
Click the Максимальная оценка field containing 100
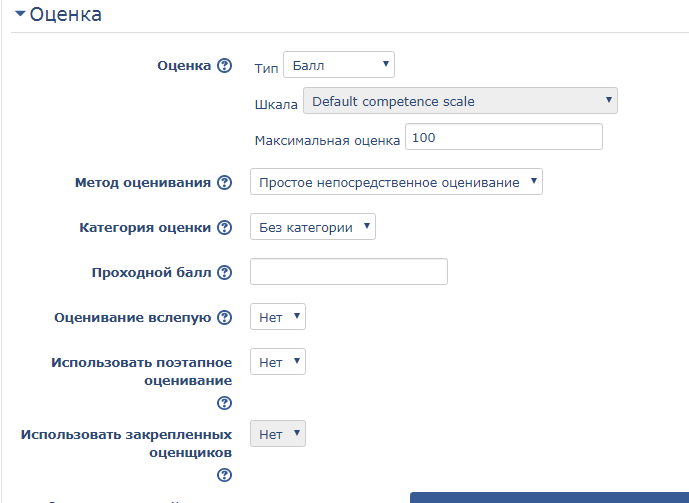click(503, 137)
